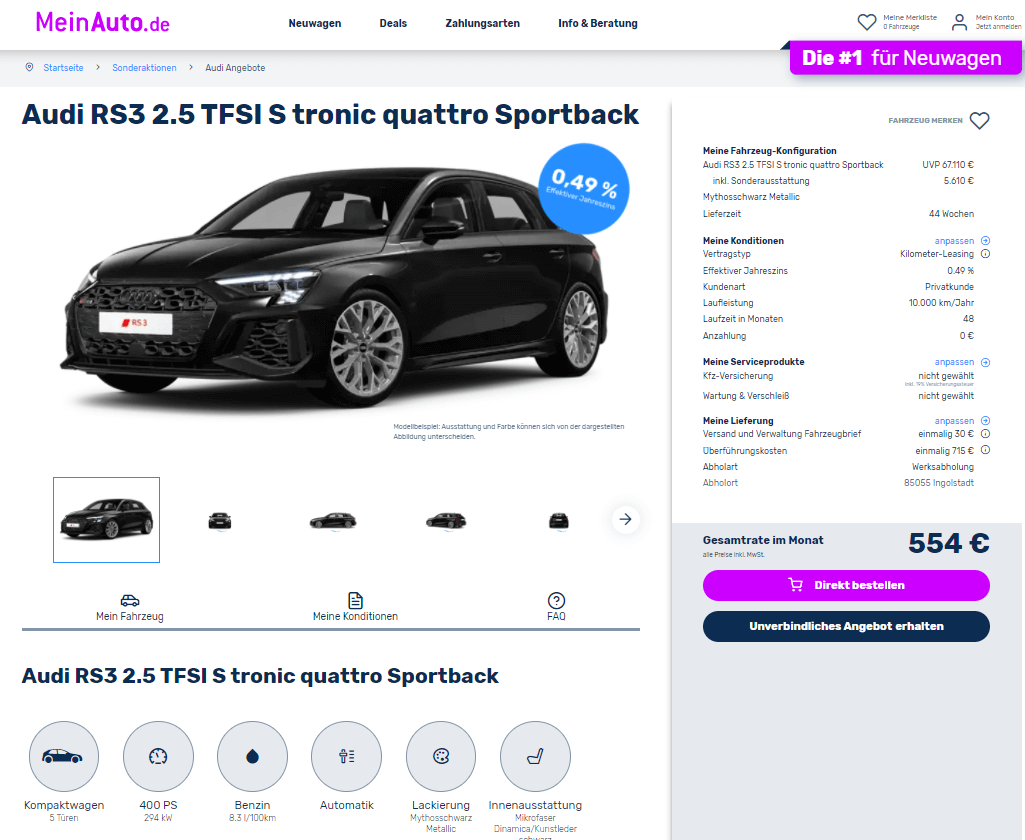Click info icon beside Überführungskosten
1025x840 pixels.
pyautogui.click(x=985, y=450)
